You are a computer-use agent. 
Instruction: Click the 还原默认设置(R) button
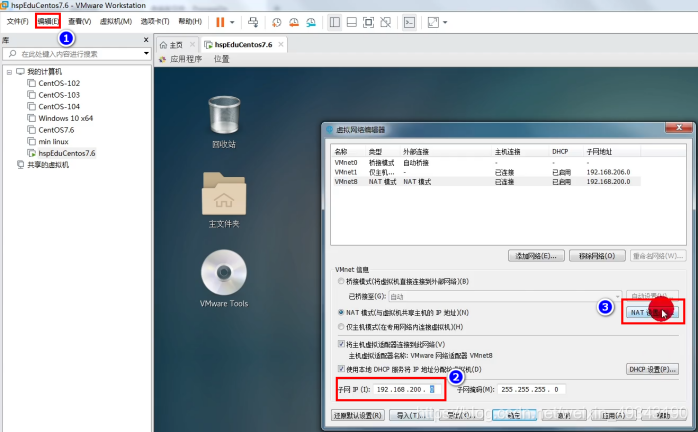coord(358,415)
